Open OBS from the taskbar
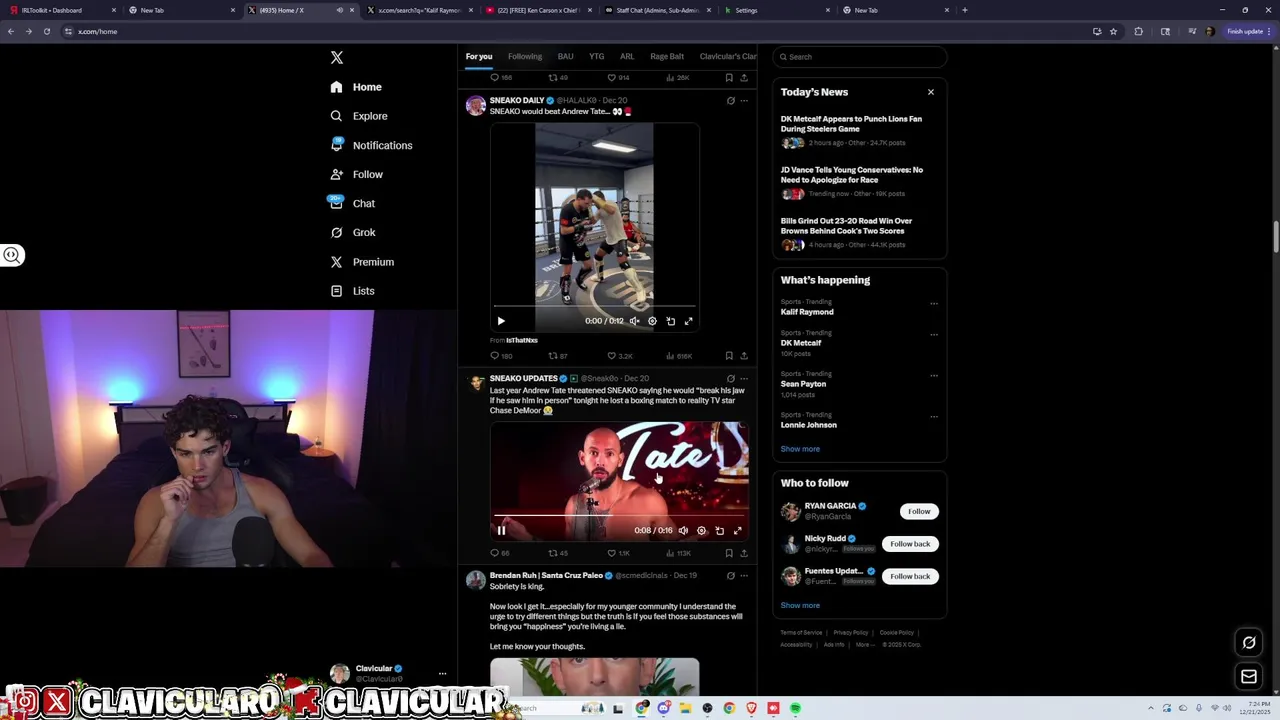This screenshot has width=1280, height=720. pos(707,708)
